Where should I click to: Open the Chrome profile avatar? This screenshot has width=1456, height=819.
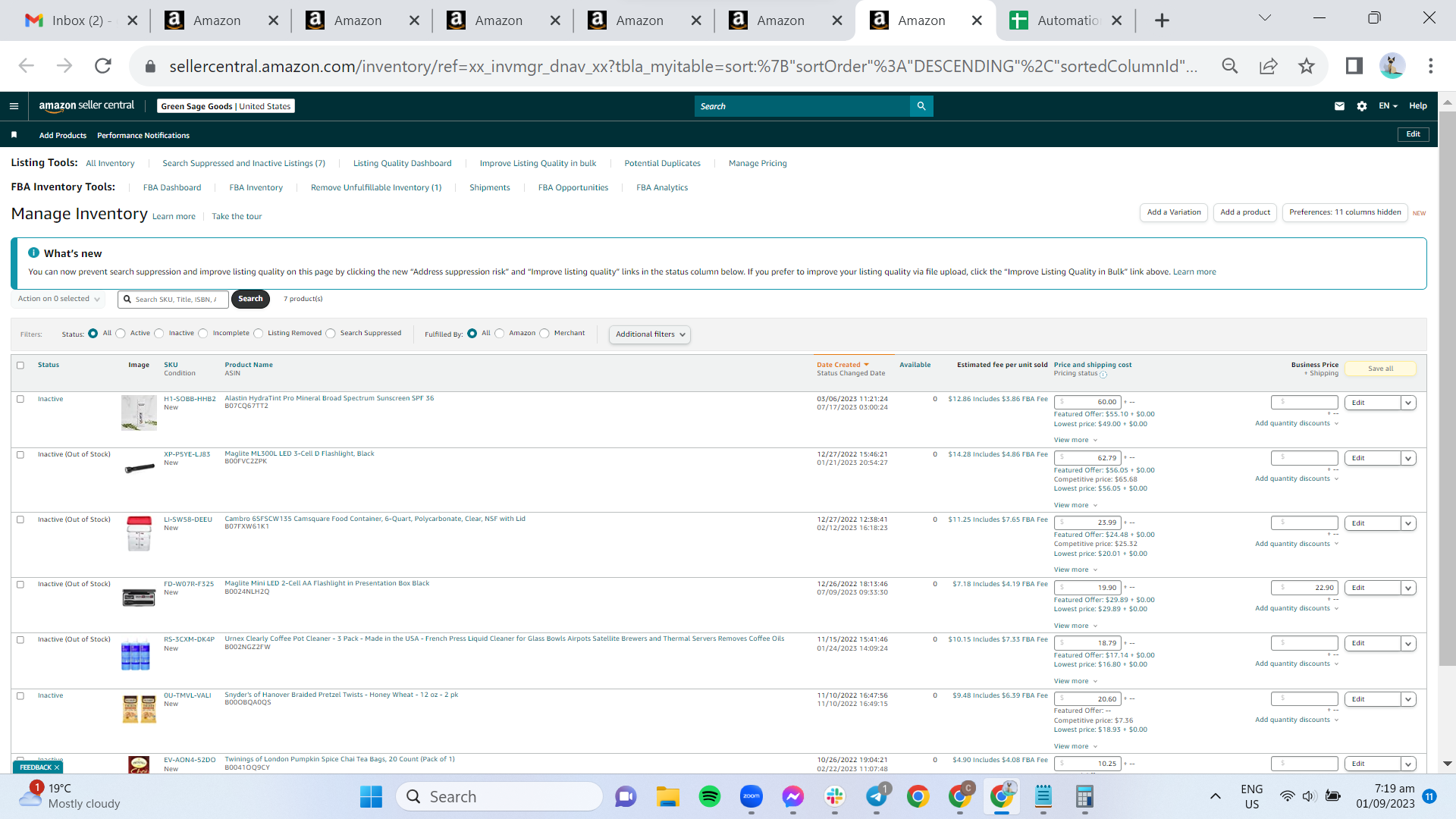[1392, 66]
